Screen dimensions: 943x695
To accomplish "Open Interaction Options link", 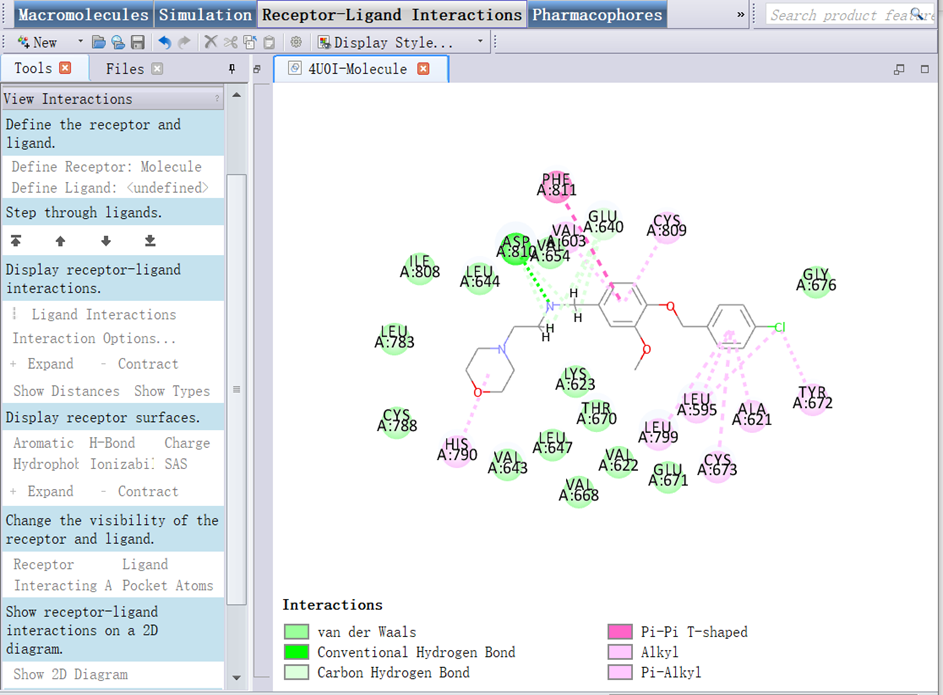I will [94, 338].
